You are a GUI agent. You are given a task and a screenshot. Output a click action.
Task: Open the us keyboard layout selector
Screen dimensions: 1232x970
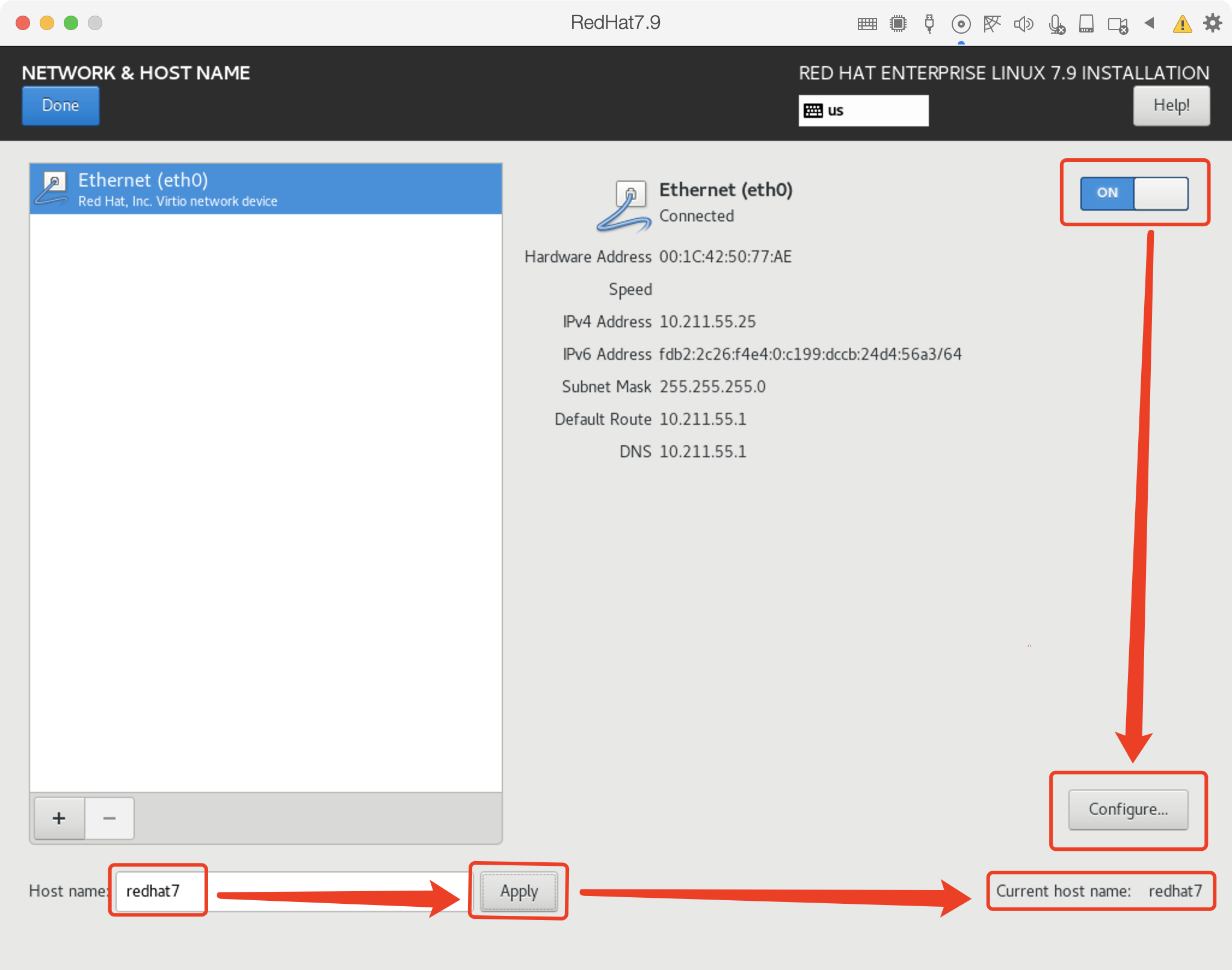point(863,111)
